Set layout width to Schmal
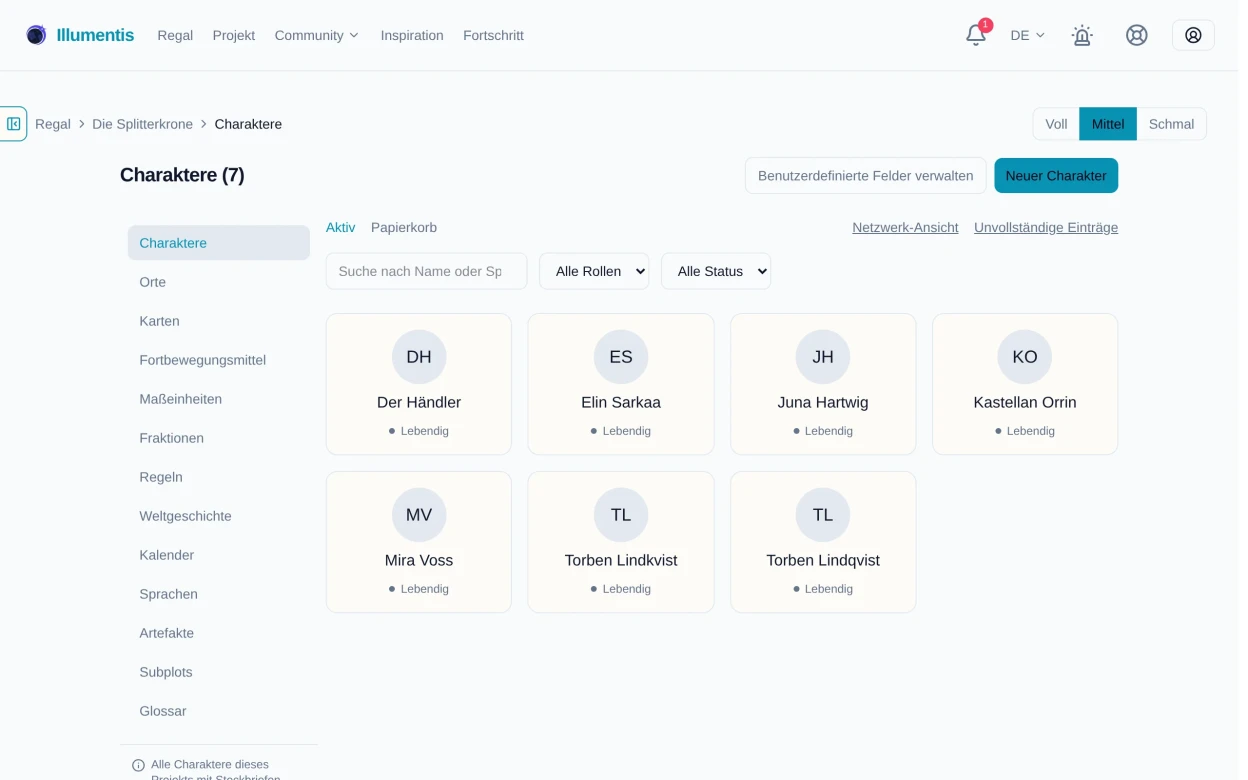 coord(1171,124)
